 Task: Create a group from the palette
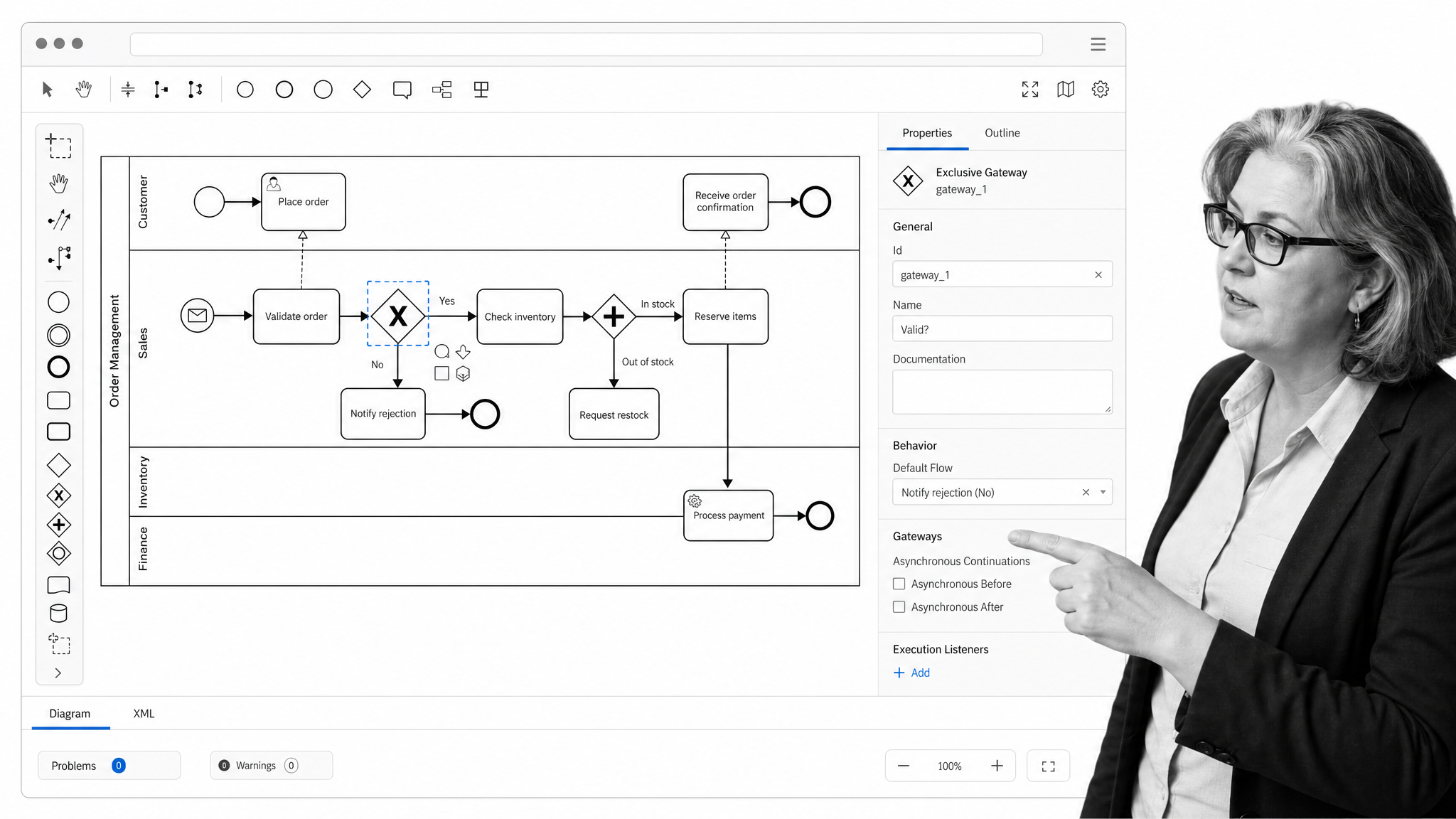point(59,644)
